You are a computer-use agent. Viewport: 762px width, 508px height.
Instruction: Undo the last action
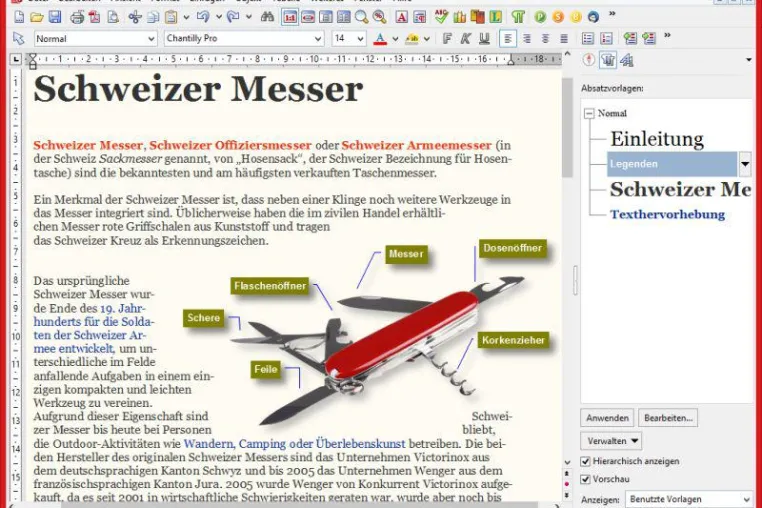point(203,18)
